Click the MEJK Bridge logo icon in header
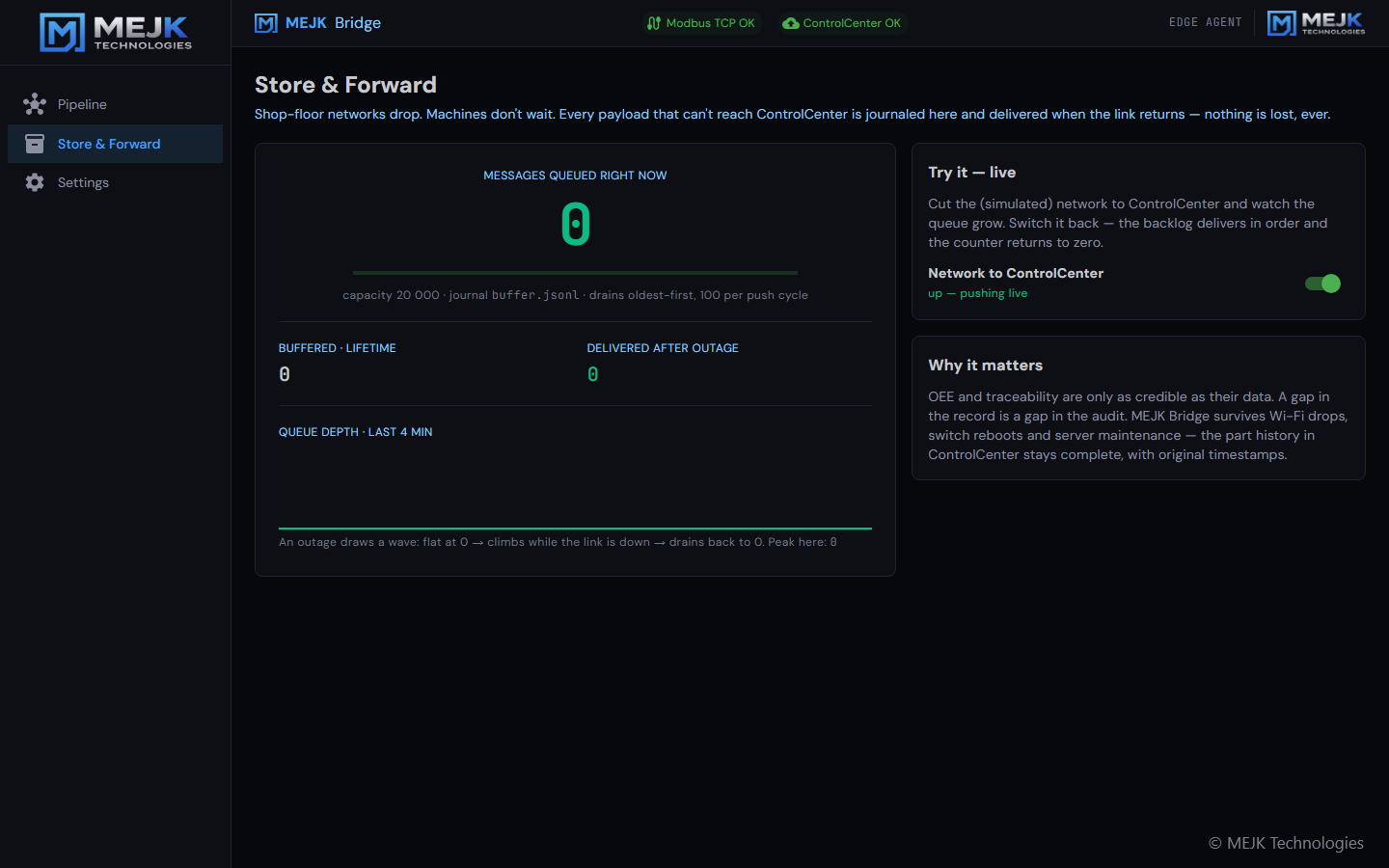Viewport: 1389px width, 868px height. pyautogui.click(x=266, y=23)
